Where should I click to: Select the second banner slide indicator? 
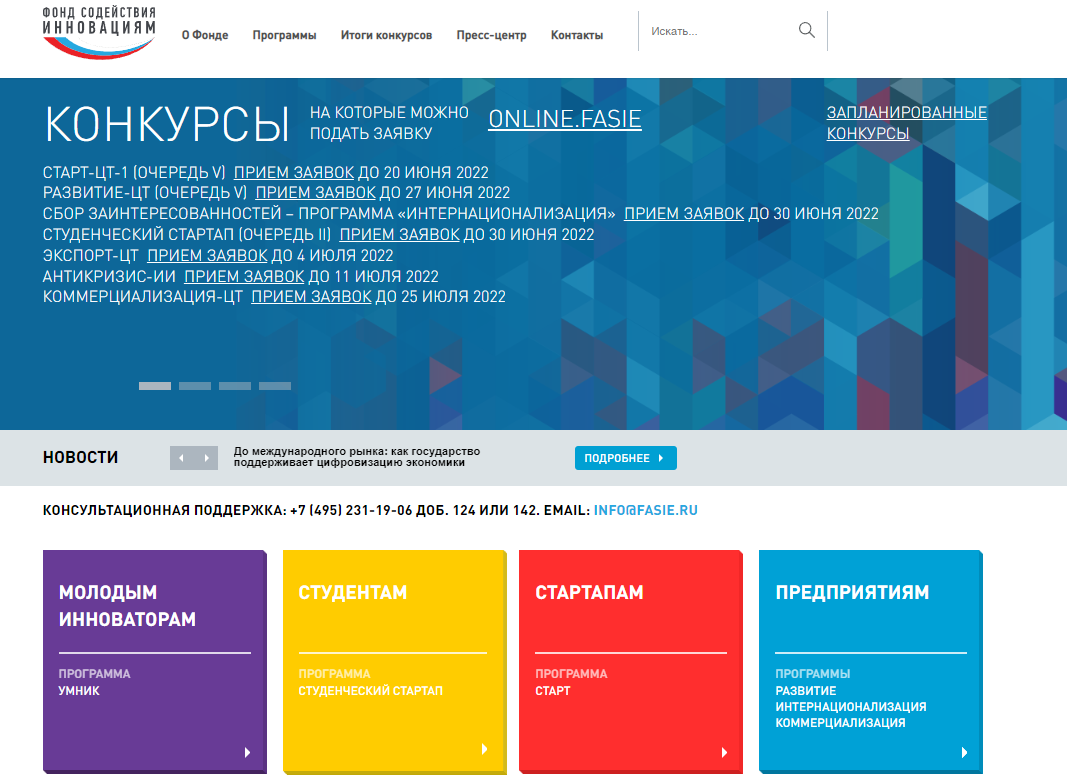tap(195, 386)
